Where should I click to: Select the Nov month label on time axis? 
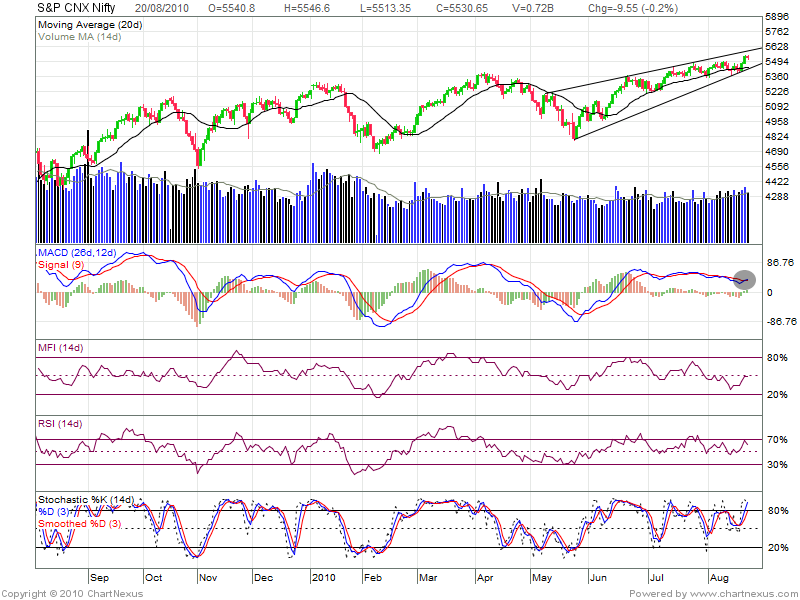[209, 578]
